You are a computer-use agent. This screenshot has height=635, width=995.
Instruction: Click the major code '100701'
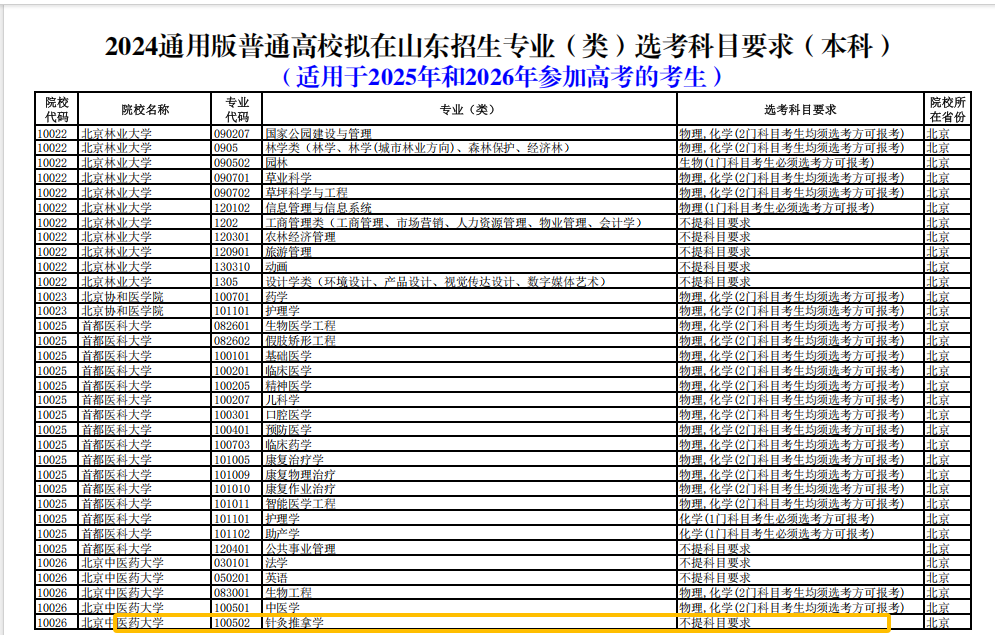pos(232,297)
